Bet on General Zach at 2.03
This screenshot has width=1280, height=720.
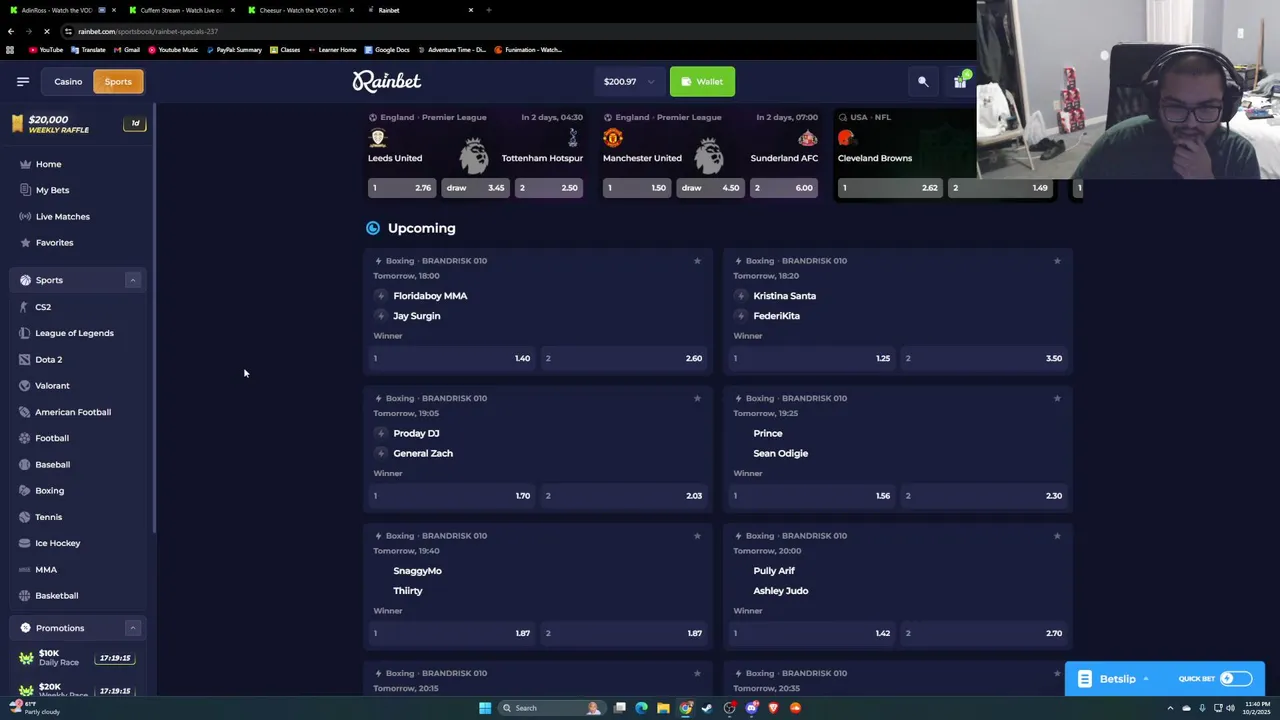click(624, 496)
